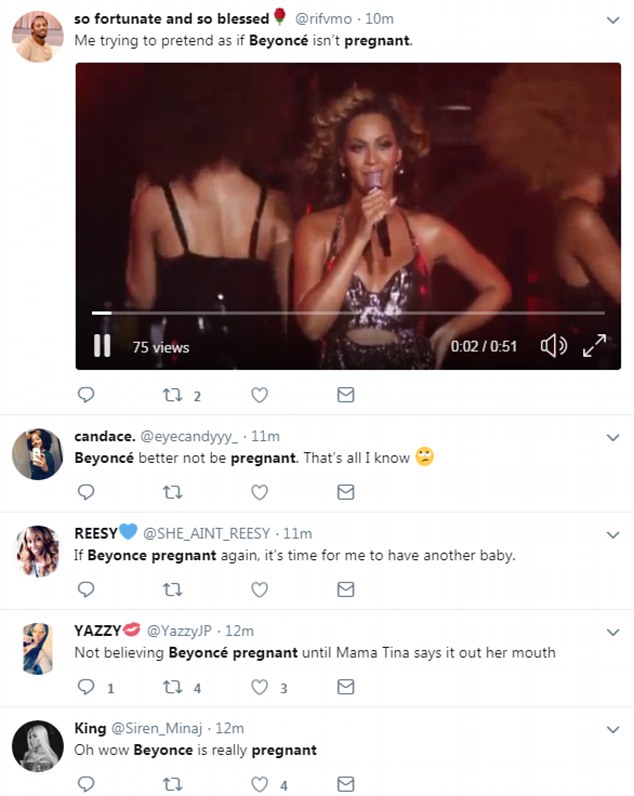
Task: Like candace's tweet
Action: [x=259, y=492]
